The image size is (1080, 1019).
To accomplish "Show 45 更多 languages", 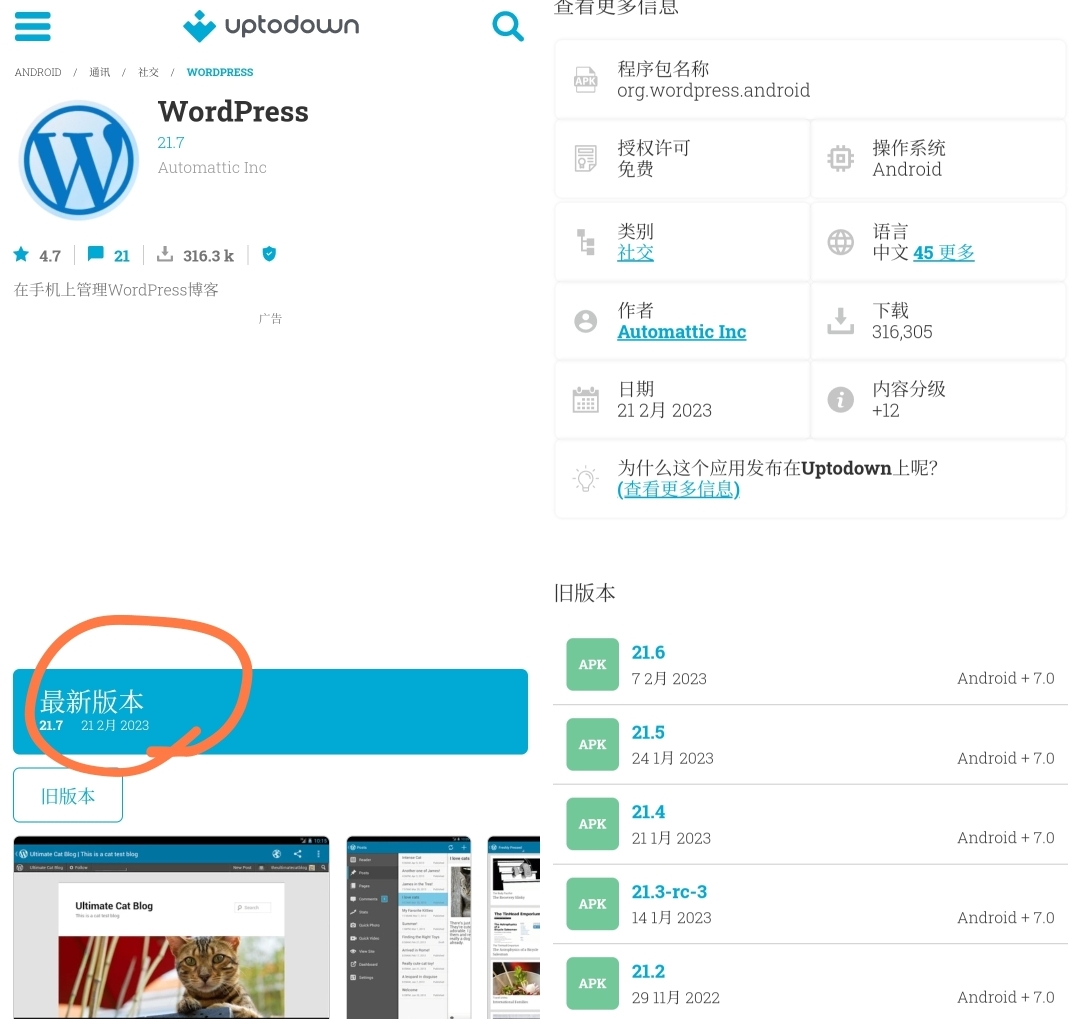I will coord(944,253).
